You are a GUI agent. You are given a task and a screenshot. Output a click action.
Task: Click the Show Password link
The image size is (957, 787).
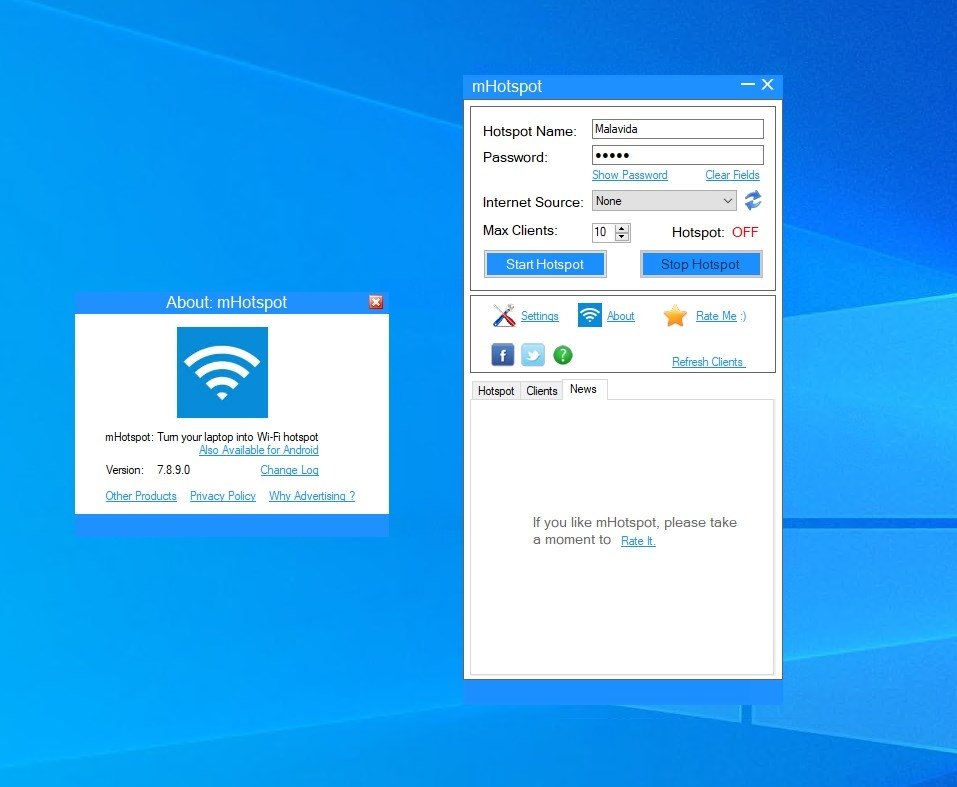pyautogui.click(x=630, y=175)
